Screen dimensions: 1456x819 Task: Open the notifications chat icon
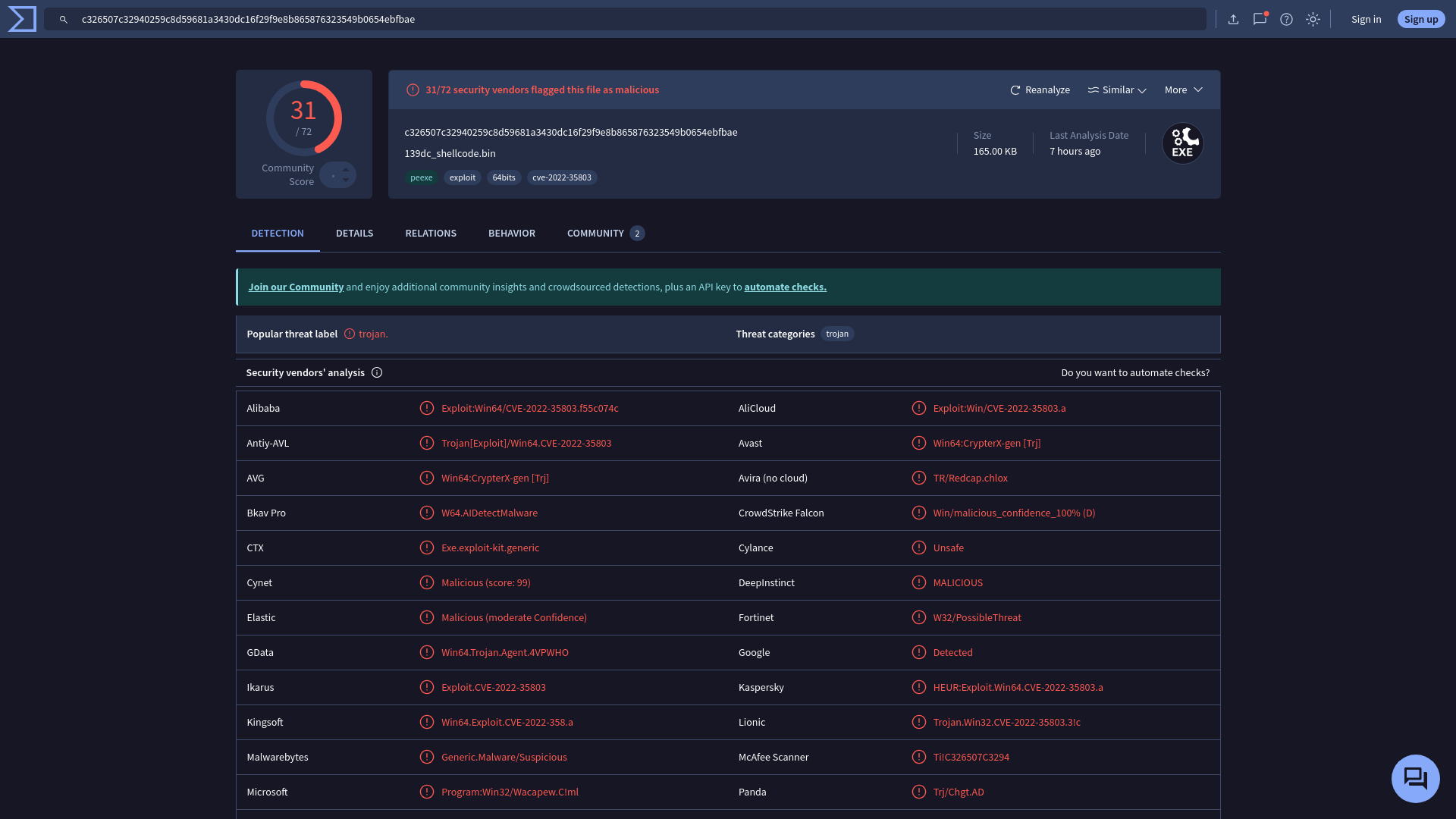click(x=1260, y=19)
